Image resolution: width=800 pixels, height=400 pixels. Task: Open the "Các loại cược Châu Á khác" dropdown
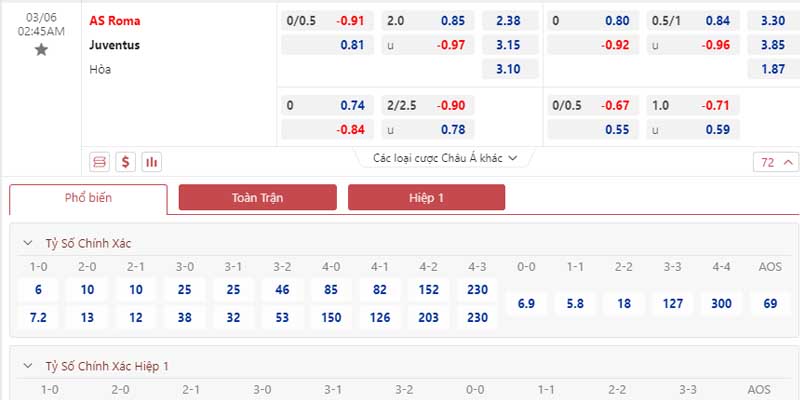[444, 158]
